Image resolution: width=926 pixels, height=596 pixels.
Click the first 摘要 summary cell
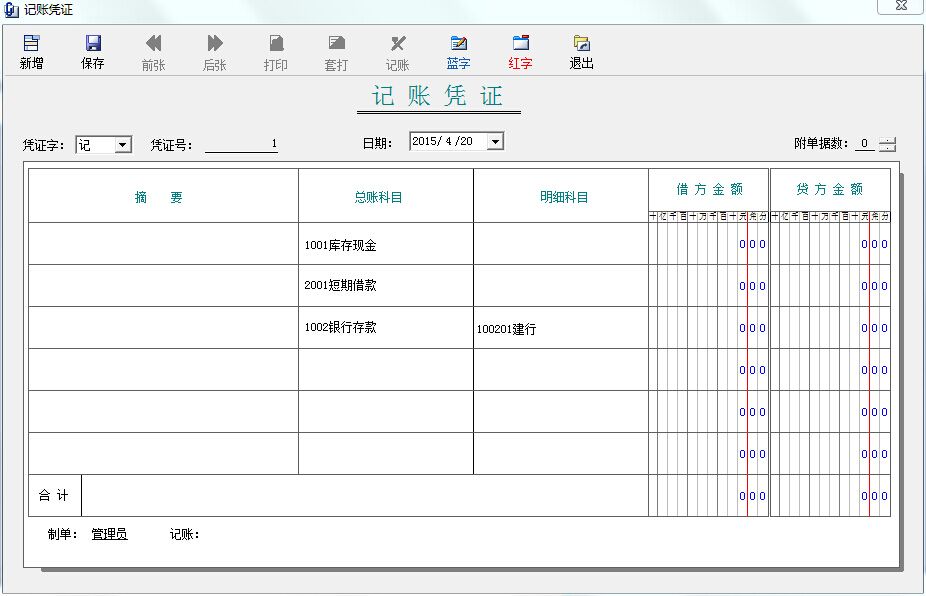[x=162, y=242]
